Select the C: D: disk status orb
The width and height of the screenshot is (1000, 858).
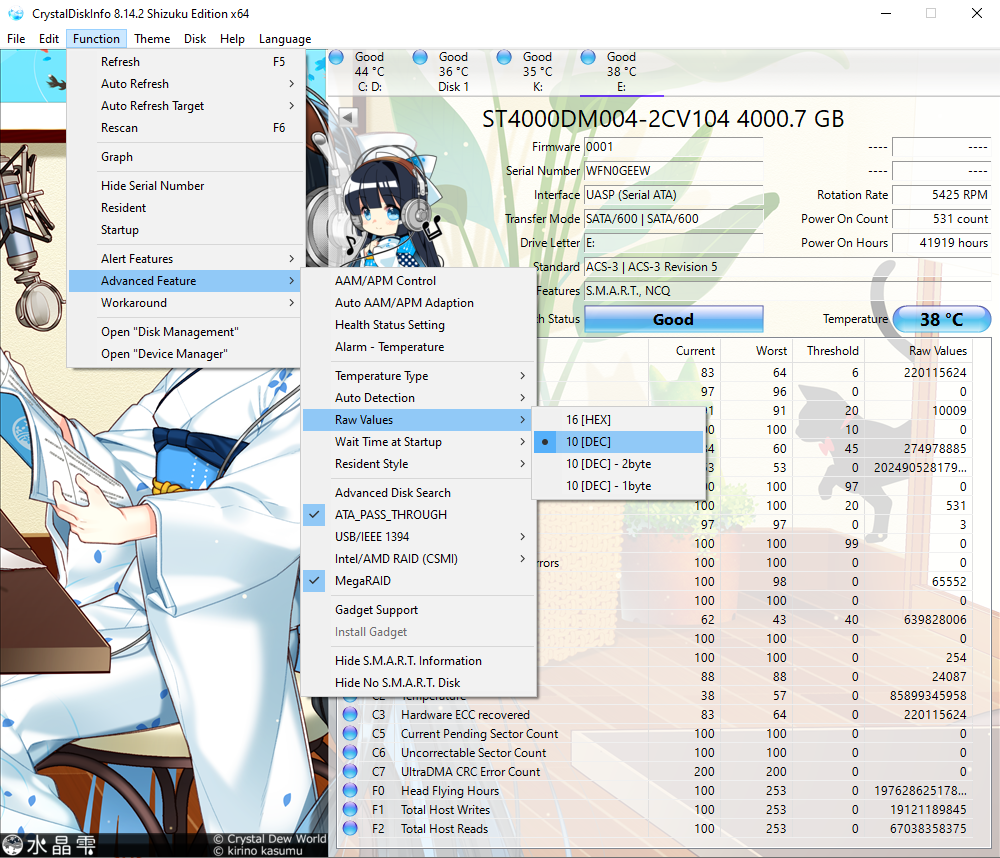(336, 58)
